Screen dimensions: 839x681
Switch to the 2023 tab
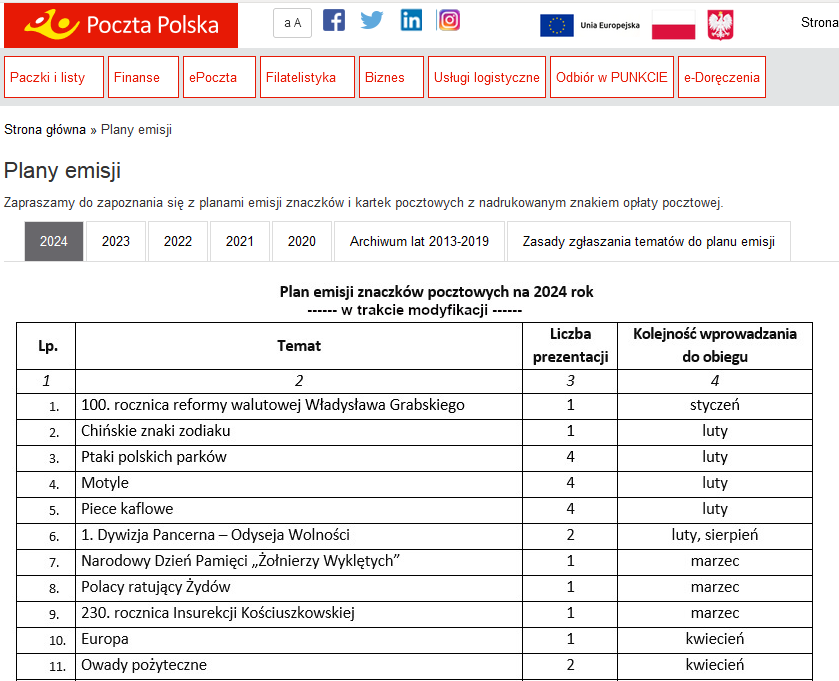click(116, 242)
